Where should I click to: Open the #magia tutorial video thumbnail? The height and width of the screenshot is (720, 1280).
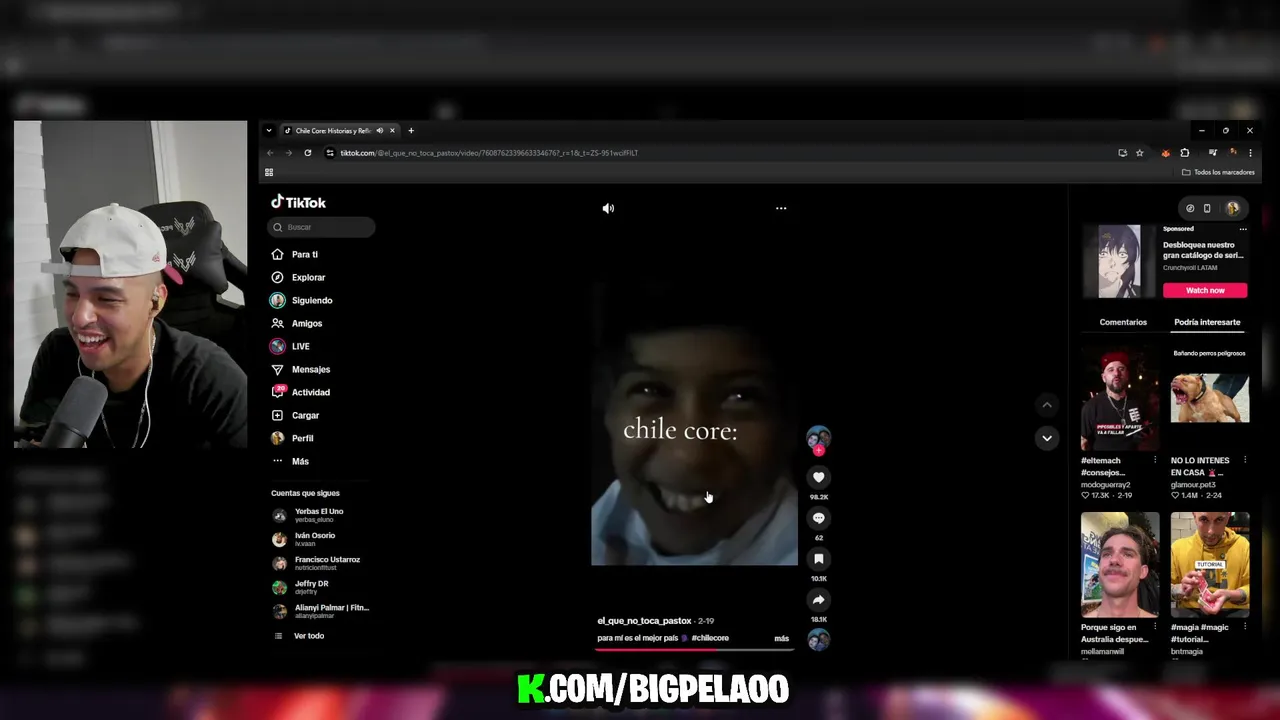[1210, 564]
